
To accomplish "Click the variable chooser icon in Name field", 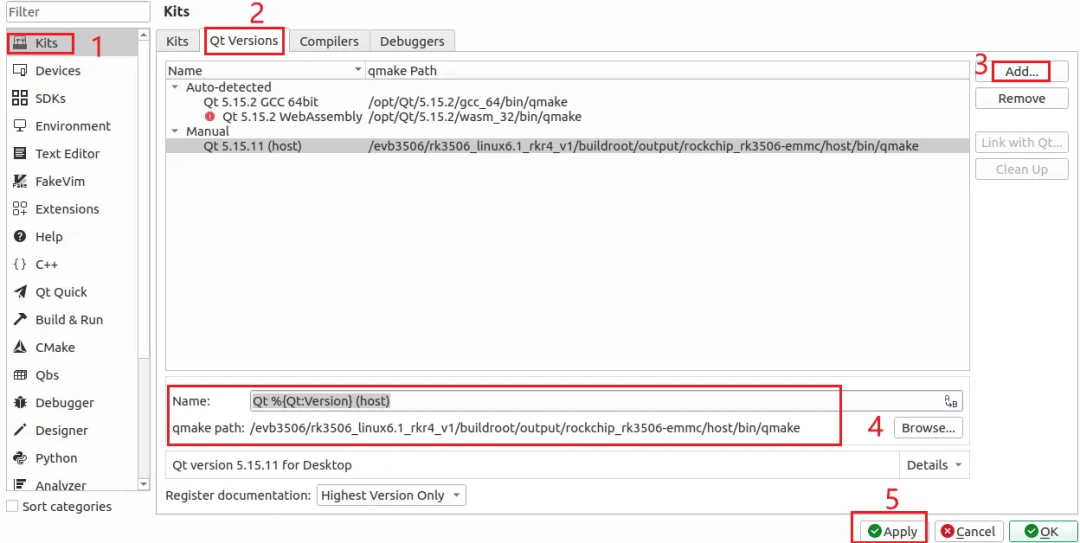I will click(x=951, y=402).
